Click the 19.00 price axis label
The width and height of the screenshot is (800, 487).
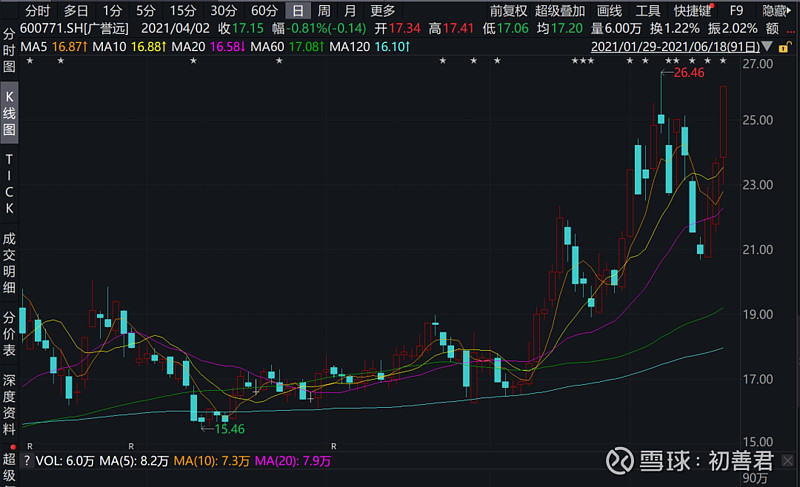758,314
